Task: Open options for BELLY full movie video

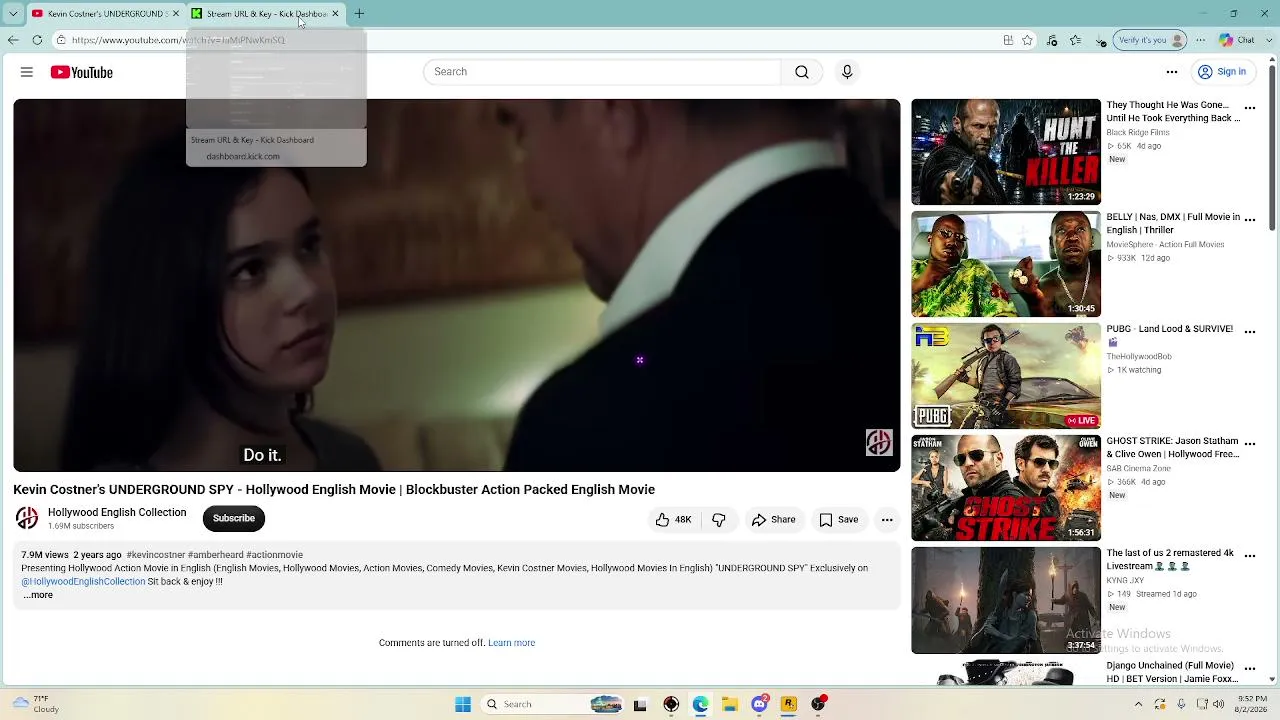Action: (1250, 219)
